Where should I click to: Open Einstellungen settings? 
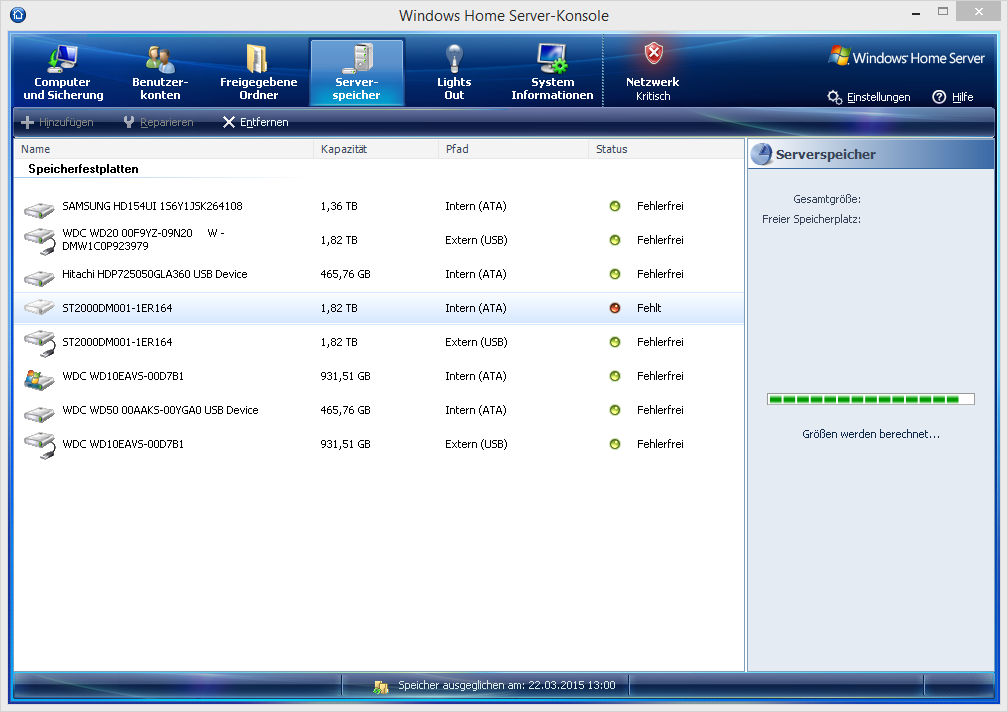(x=868, y=97)
